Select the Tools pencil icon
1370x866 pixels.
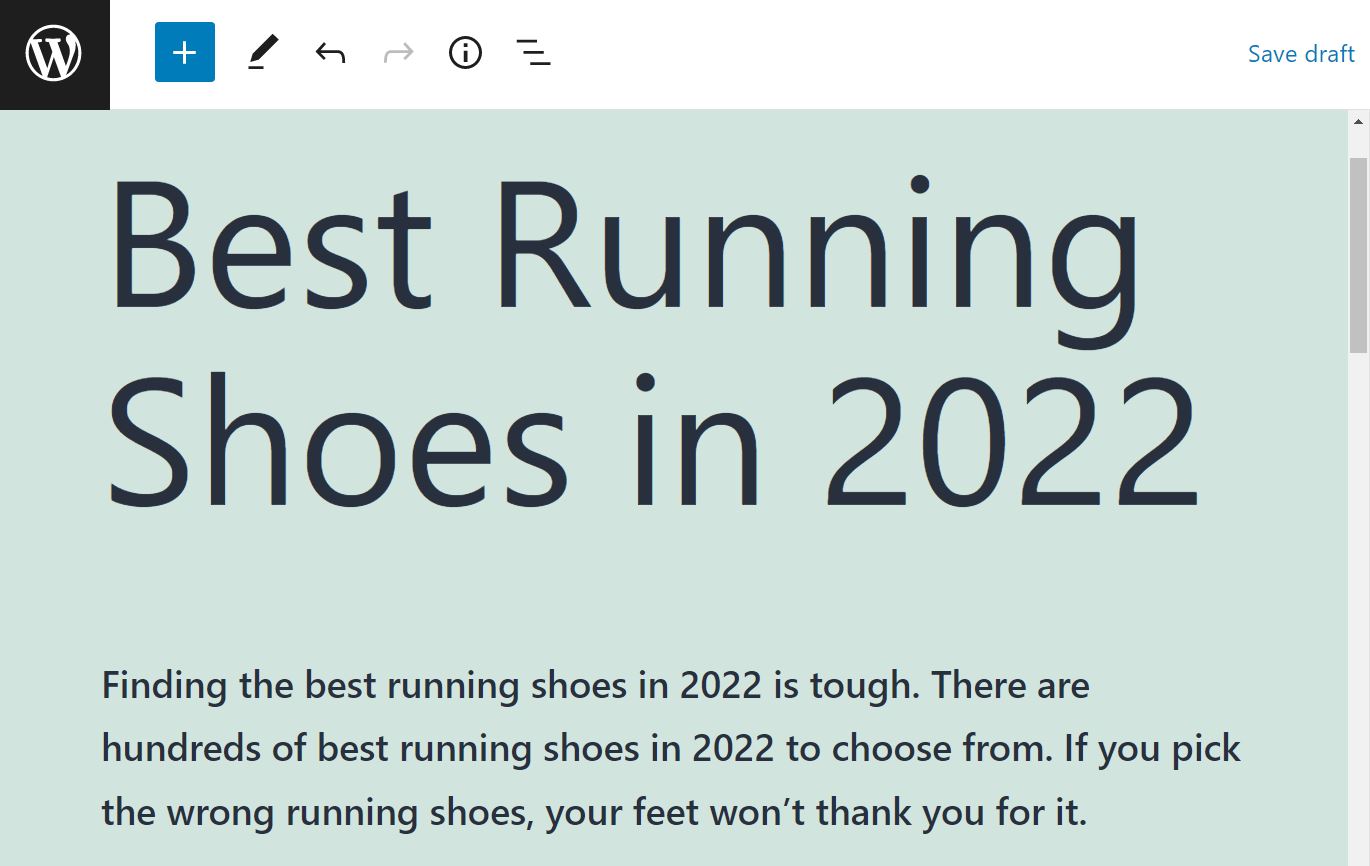tap(263, 53)
